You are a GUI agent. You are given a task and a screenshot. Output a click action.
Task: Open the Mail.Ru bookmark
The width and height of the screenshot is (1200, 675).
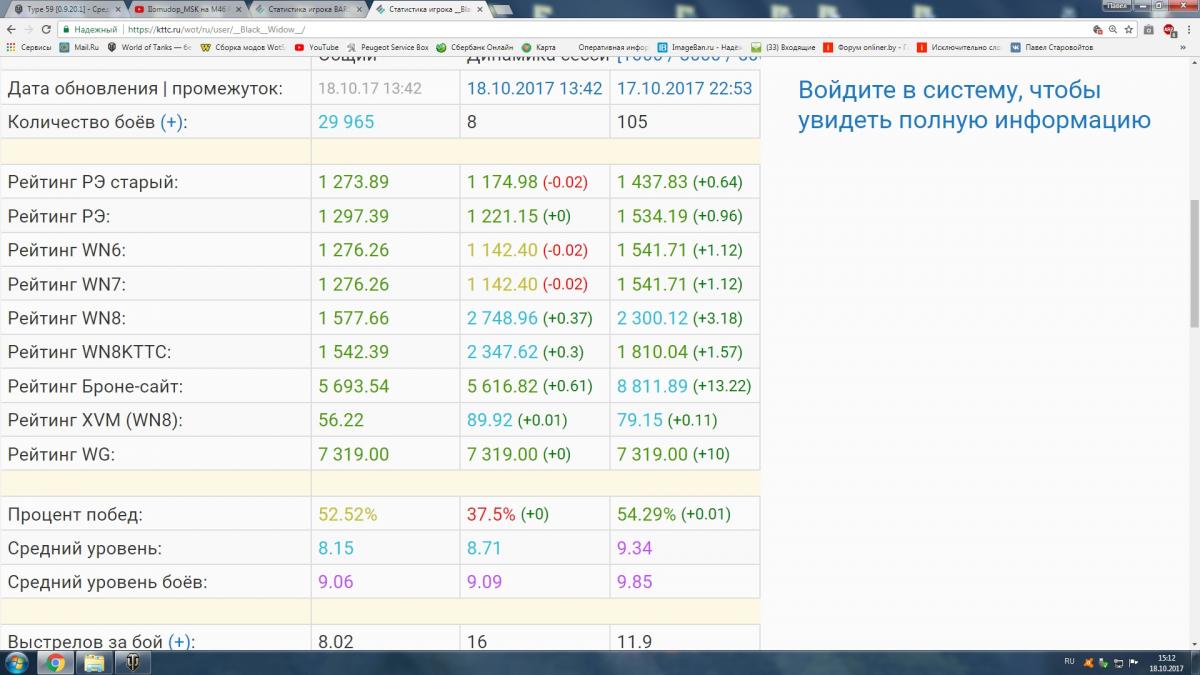78,47
